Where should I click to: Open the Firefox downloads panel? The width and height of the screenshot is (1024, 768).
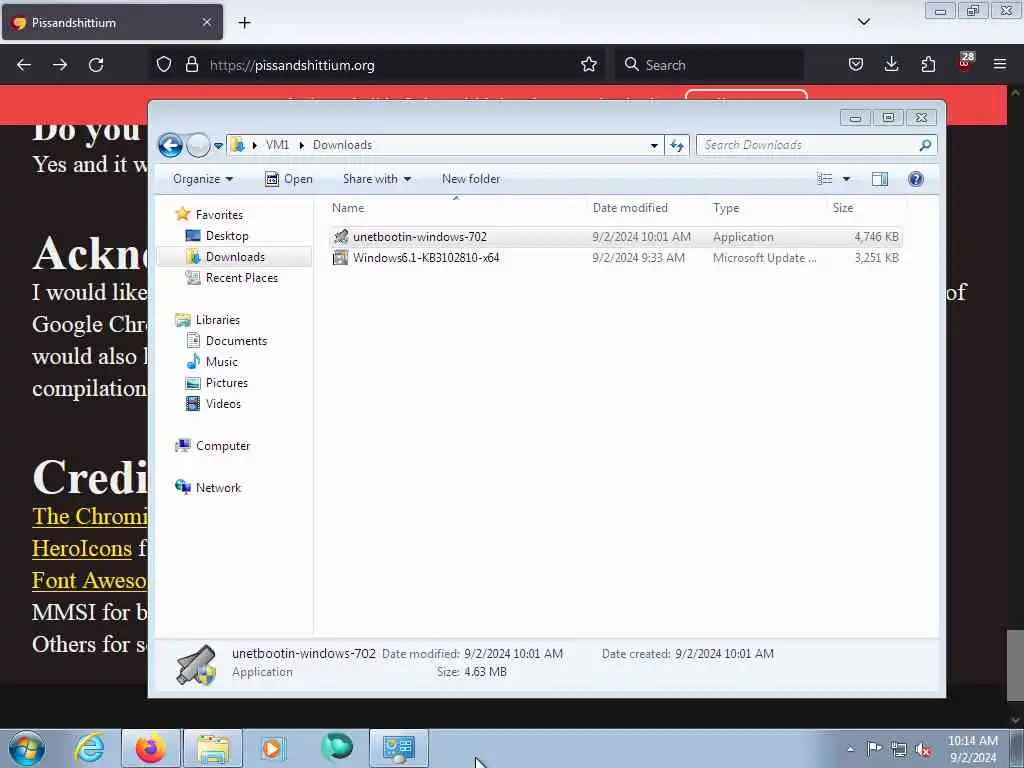point(891,65)
